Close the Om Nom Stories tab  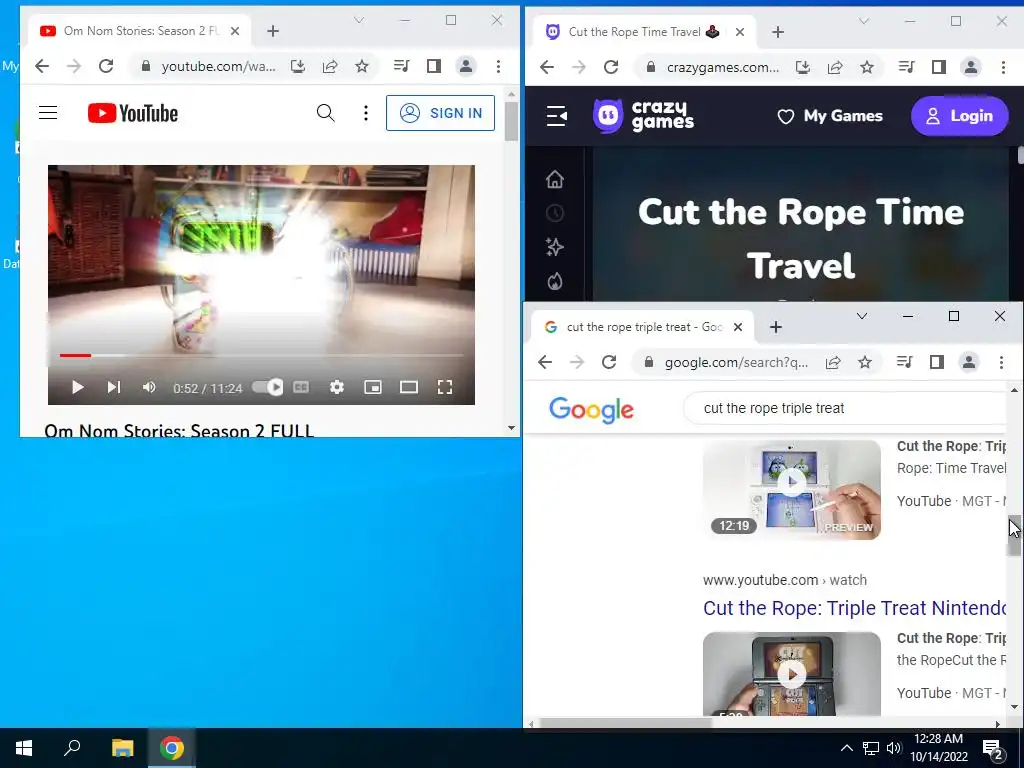[235, 31]
